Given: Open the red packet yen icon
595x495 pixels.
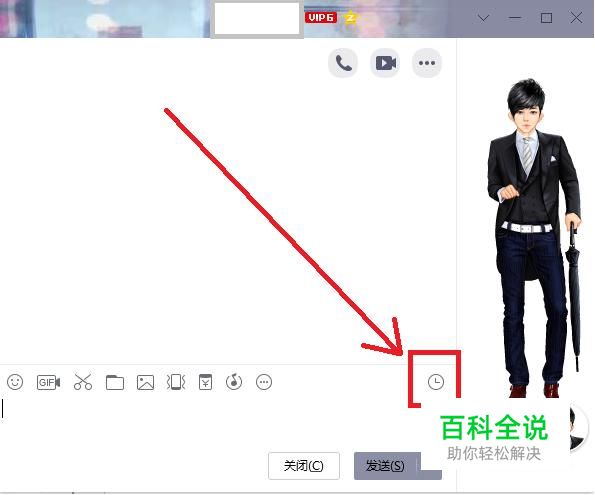Looking at the screenshot, I should (x=205, y=382).
